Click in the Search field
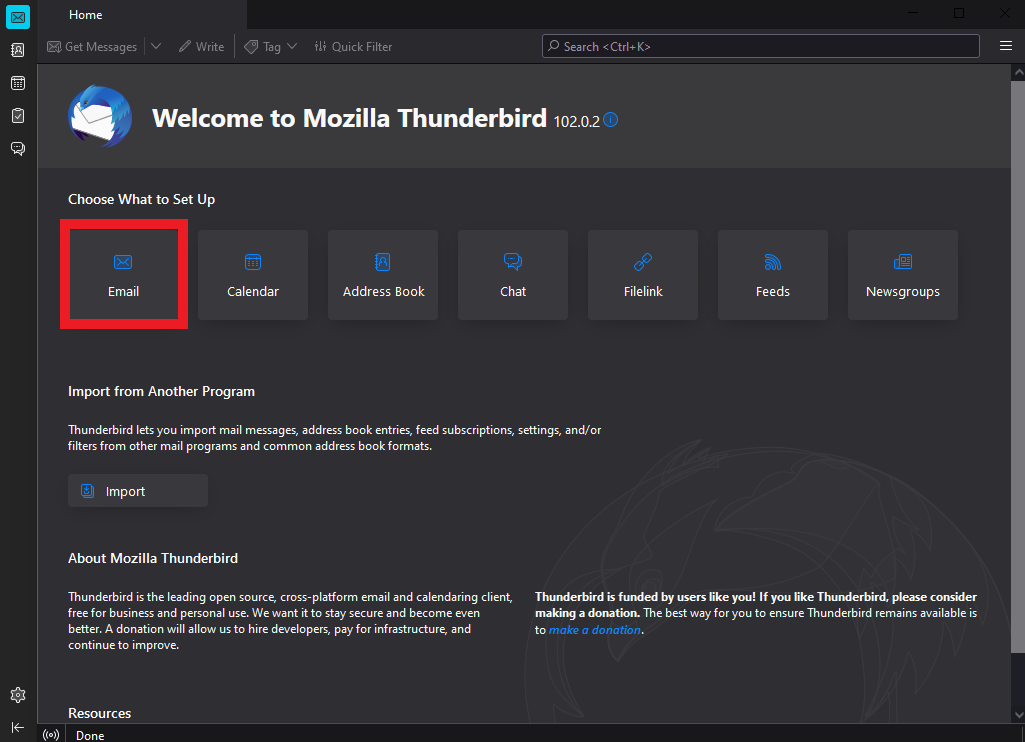This screenshot has width=1025, height=742. [x=760, y=46]
